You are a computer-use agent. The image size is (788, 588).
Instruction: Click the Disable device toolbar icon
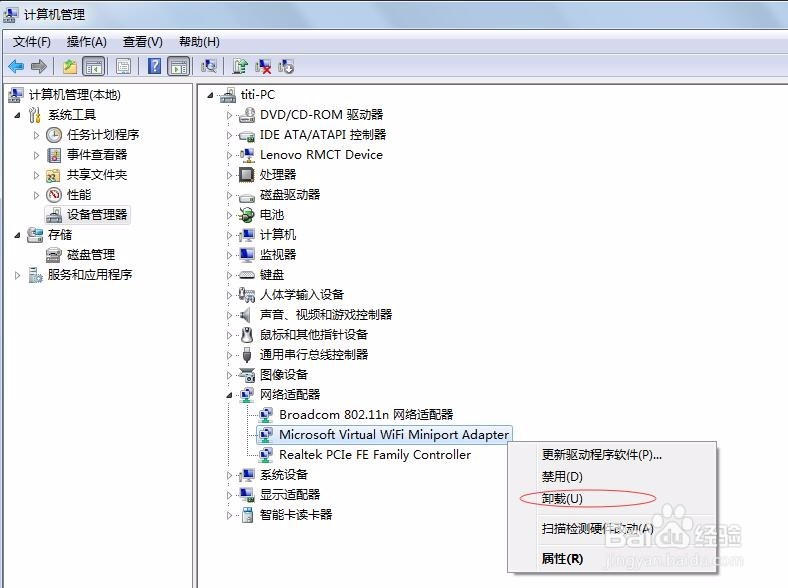click(x=286, y=66)
